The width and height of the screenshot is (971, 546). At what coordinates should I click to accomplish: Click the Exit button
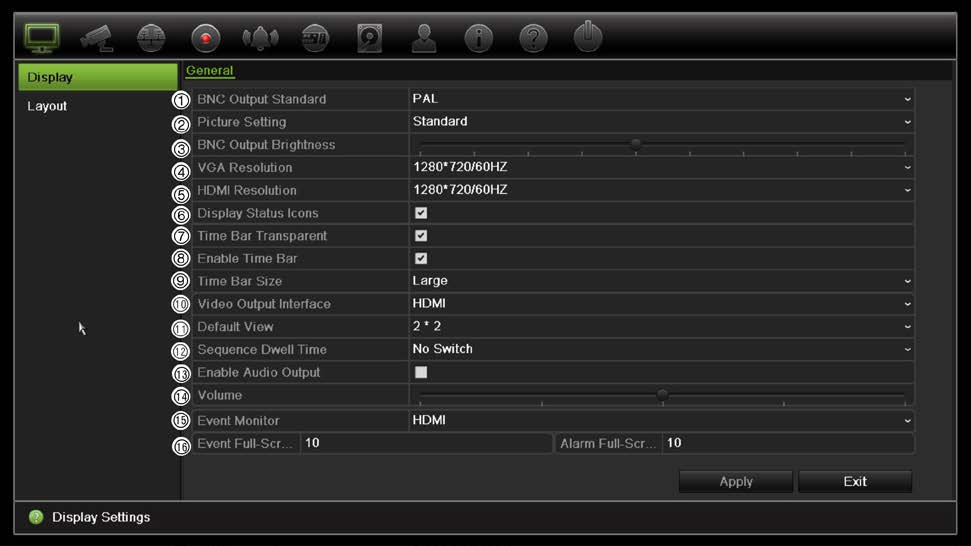[x=855, y=482]
